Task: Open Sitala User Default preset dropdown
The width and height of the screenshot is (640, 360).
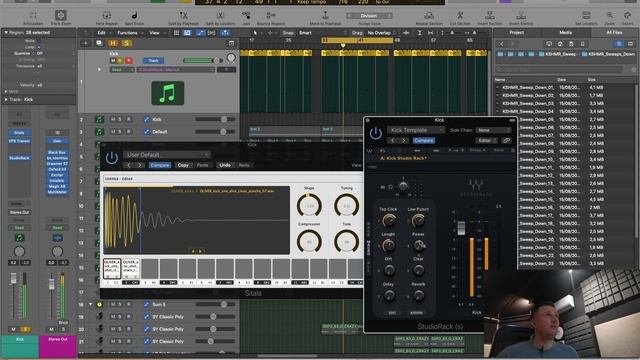Action: (167, 155)
